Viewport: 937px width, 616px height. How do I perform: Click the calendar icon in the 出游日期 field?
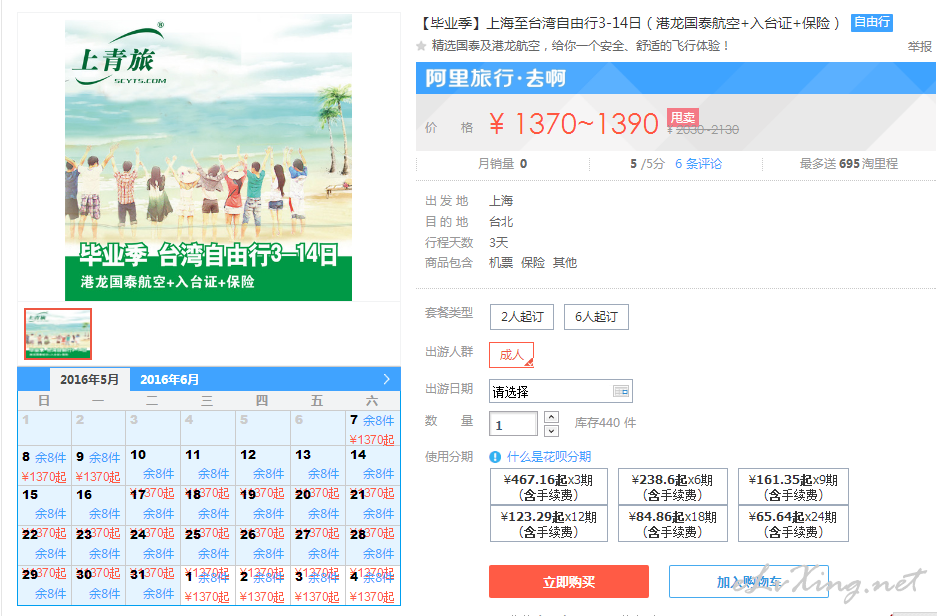[621, 391]
